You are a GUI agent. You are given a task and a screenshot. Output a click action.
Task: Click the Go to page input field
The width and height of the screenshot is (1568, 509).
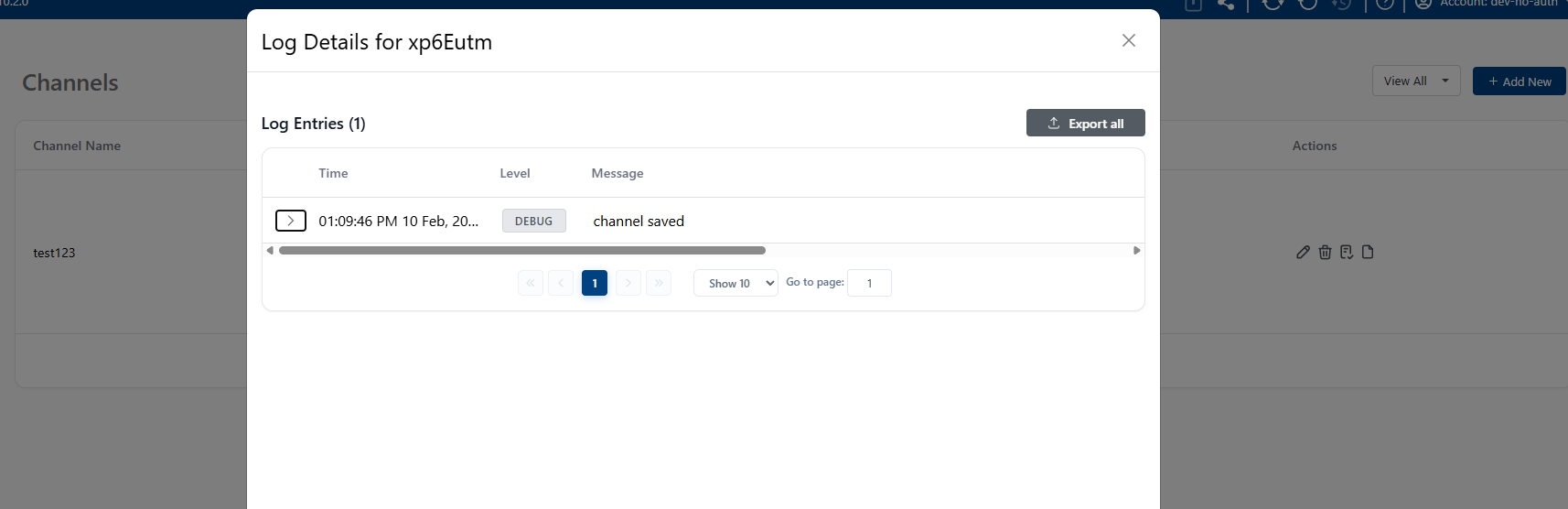click(869, 283)
